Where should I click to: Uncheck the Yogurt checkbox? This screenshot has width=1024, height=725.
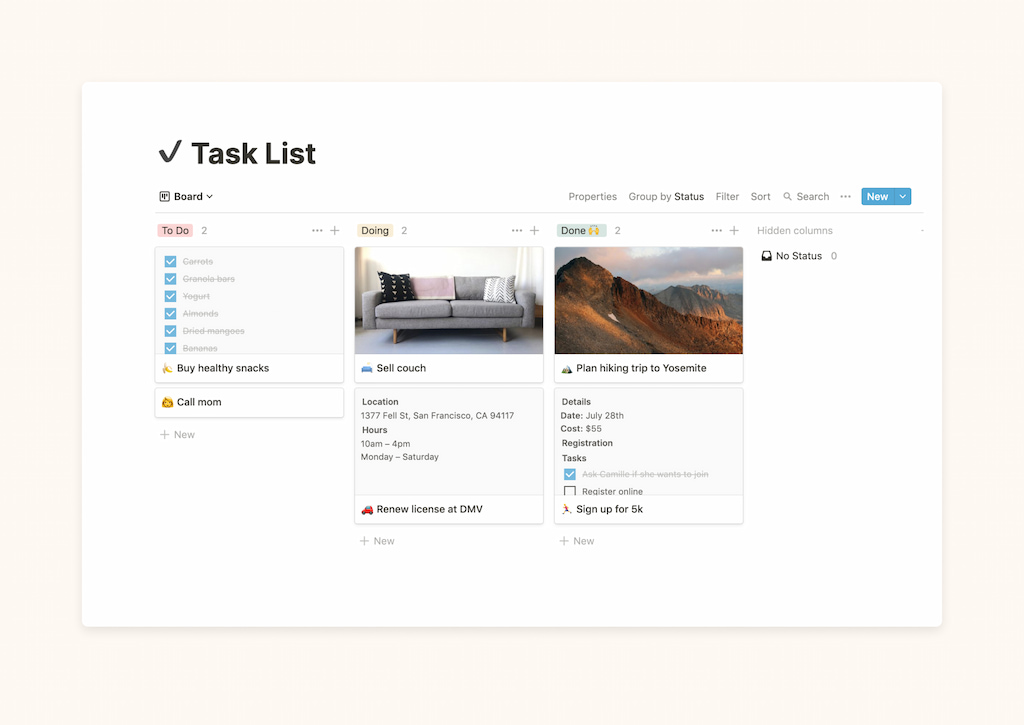(170, 297)
